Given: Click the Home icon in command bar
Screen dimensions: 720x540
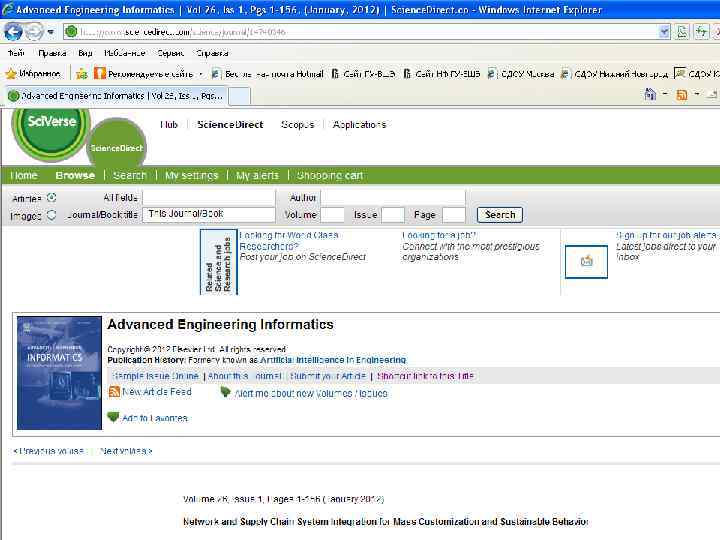Looking at the screenshot, I should [650, 95].
